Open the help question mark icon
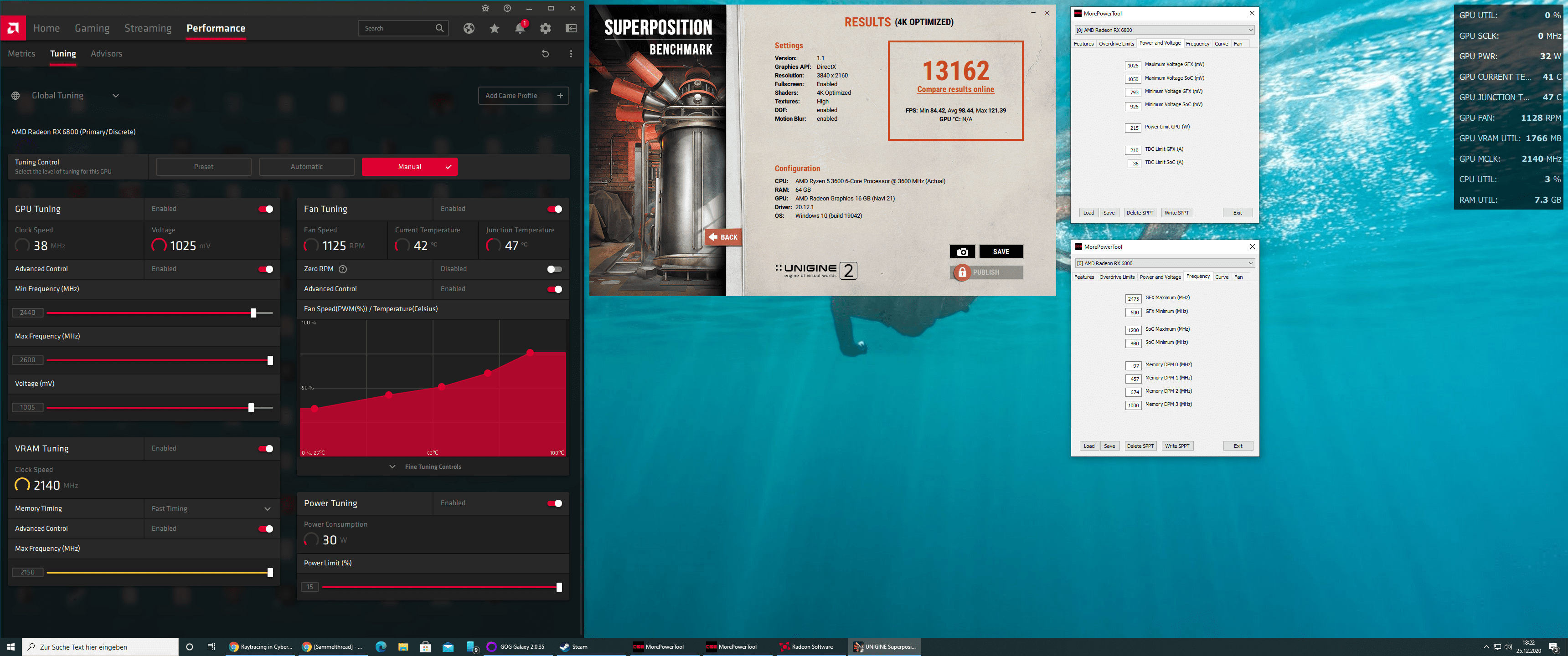 click(507, 9)
